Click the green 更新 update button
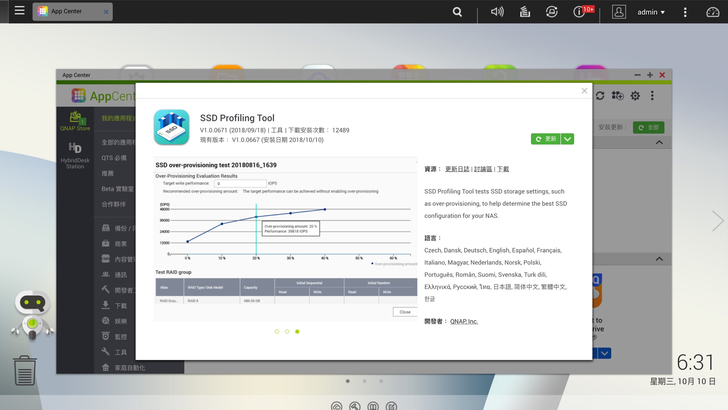 pyautogui.click(x=545, y=139)
